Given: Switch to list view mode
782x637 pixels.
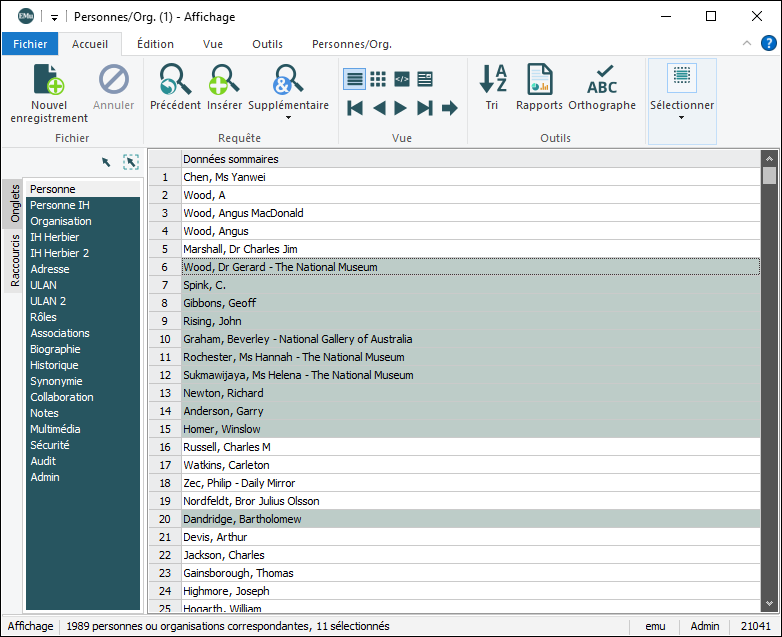Looking at the screenshot, I should coord(354,79).
